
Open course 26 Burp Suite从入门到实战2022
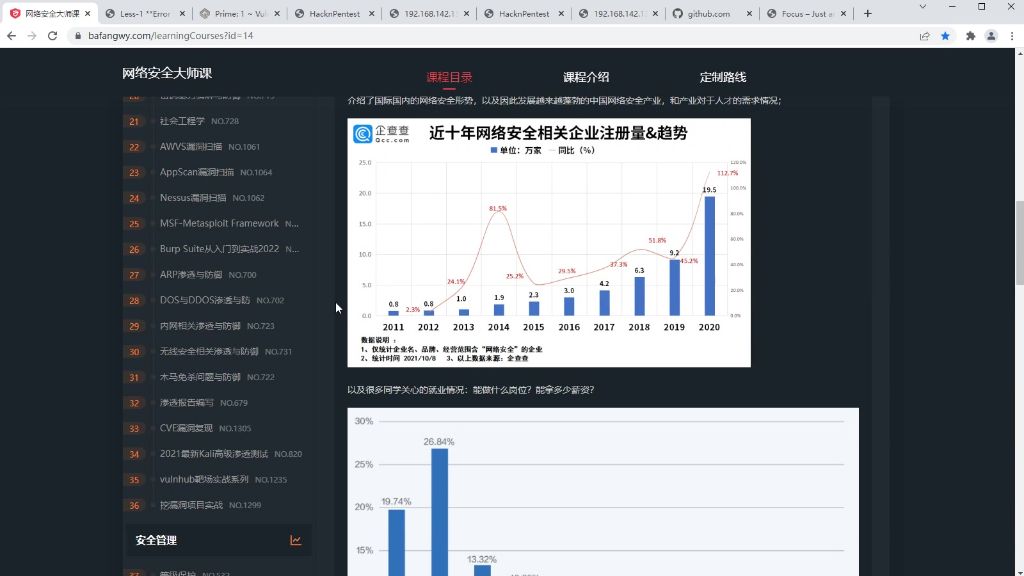point(217,249)
